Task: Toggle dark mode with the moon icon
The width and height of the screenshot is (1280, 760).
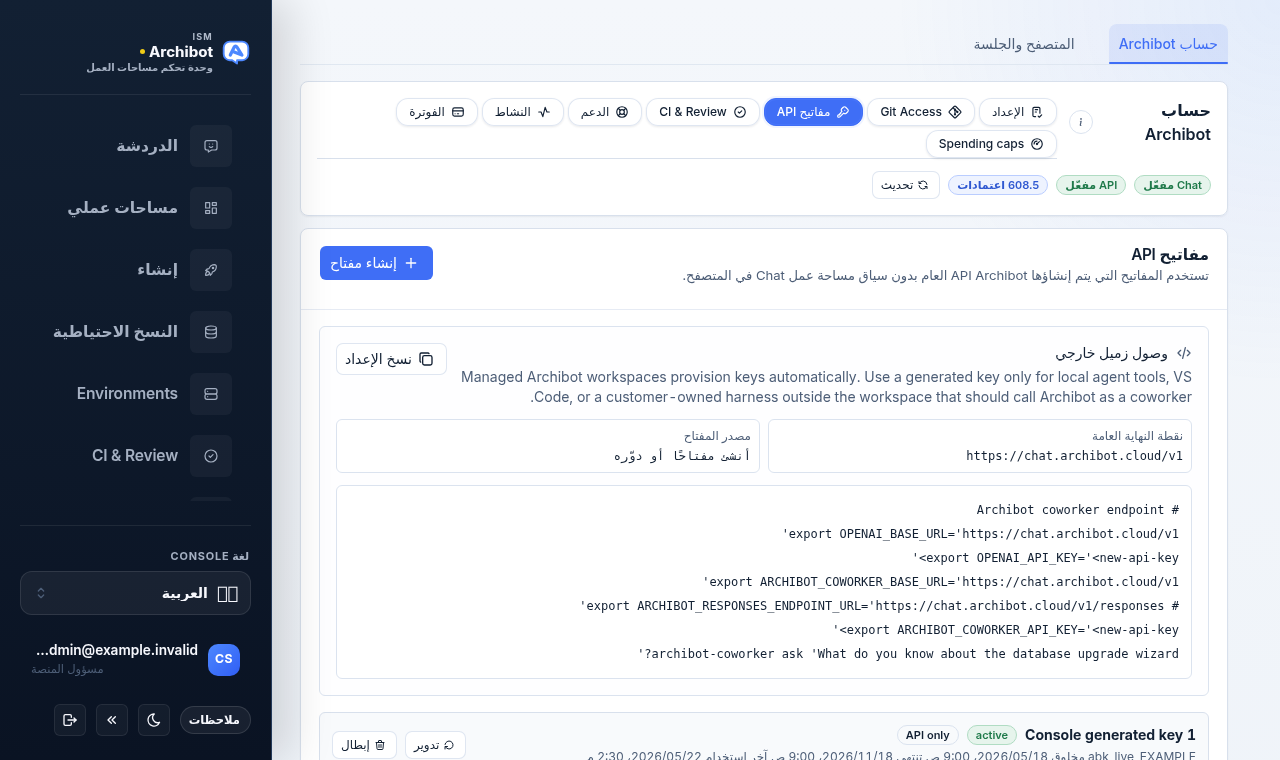Action: coord(154,720)
